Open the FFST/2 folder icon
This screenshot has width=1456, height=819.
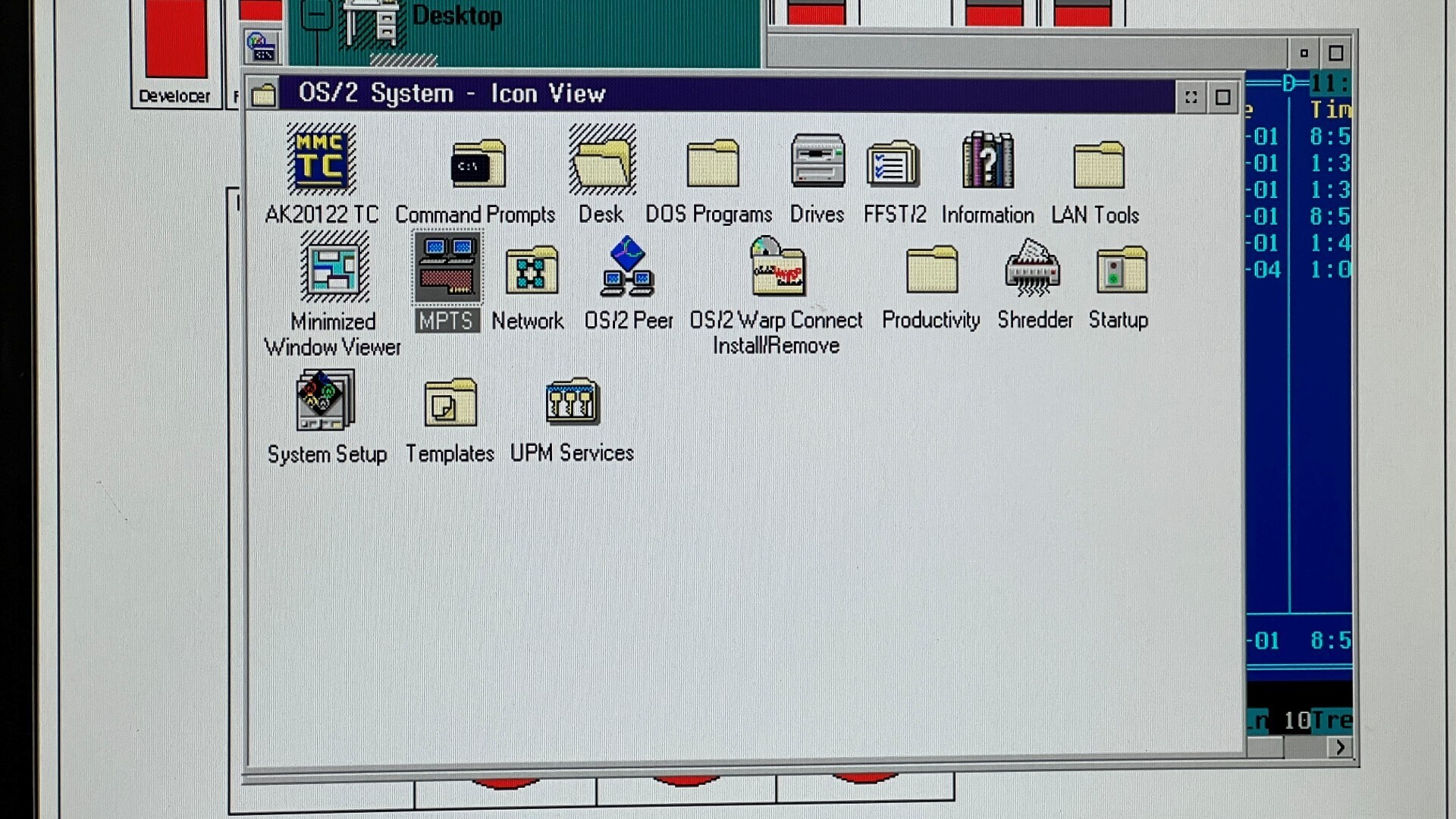[893, 163]
